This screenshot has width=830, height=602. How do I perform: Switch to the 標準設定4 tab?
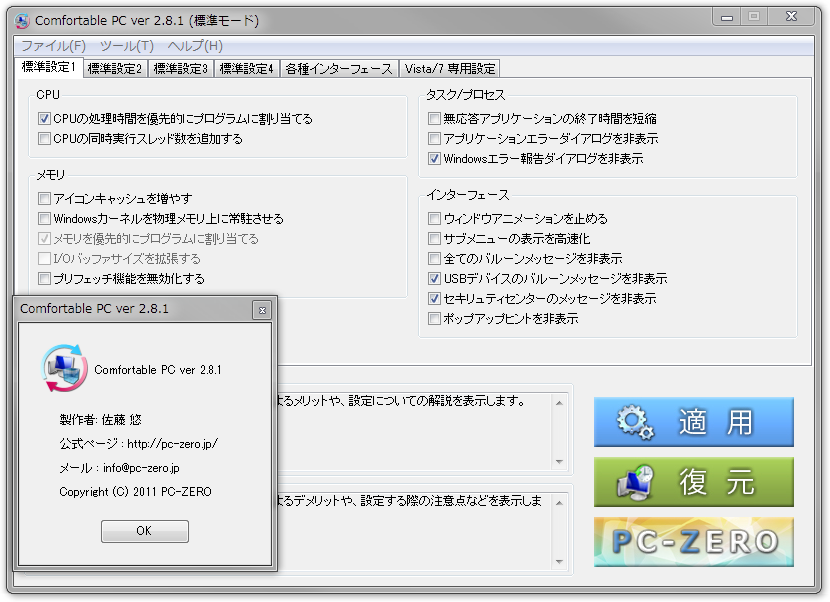click(247, 69)
